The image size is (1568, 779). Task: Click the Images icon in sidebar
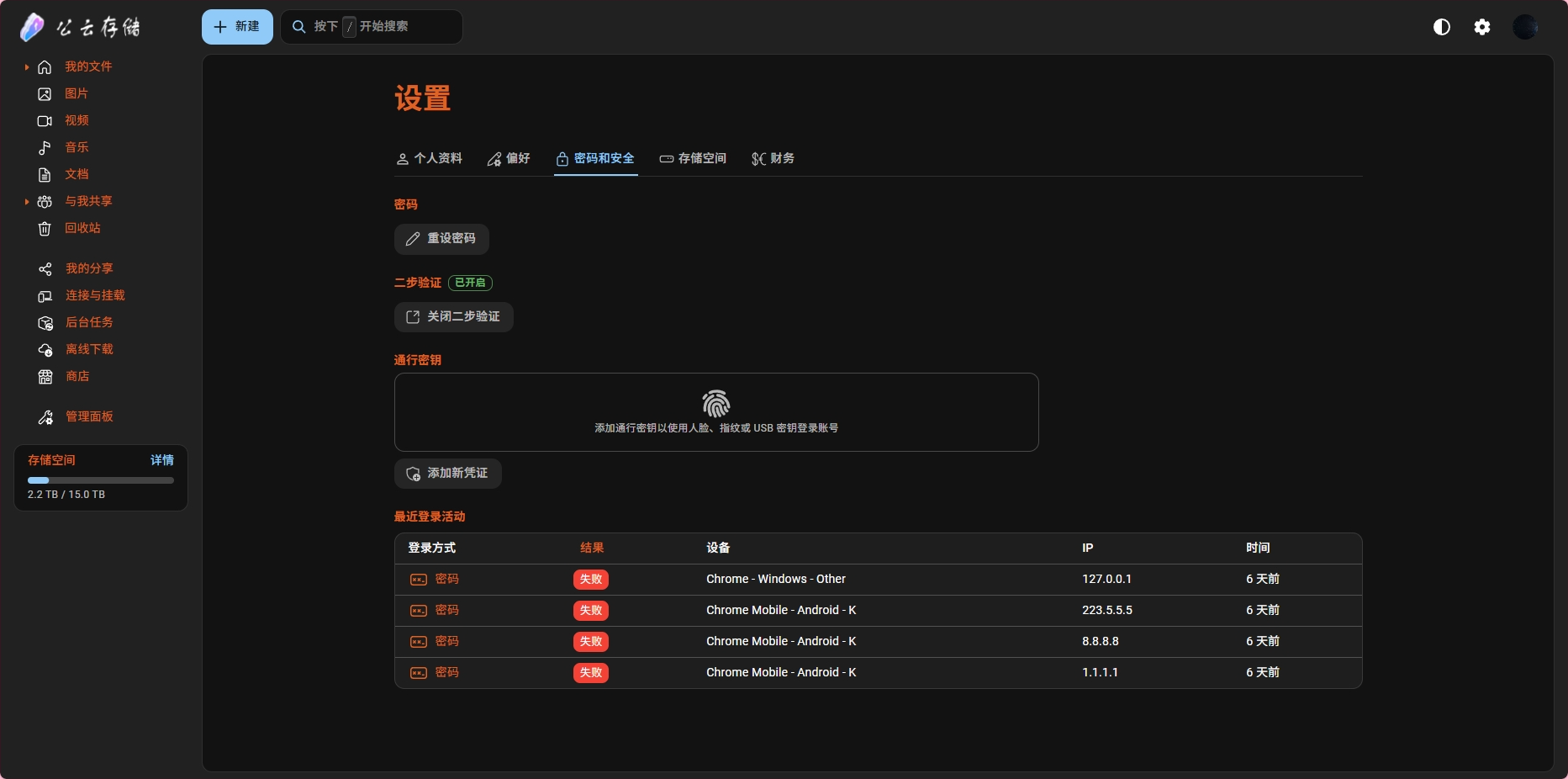[x=45, y=94]
